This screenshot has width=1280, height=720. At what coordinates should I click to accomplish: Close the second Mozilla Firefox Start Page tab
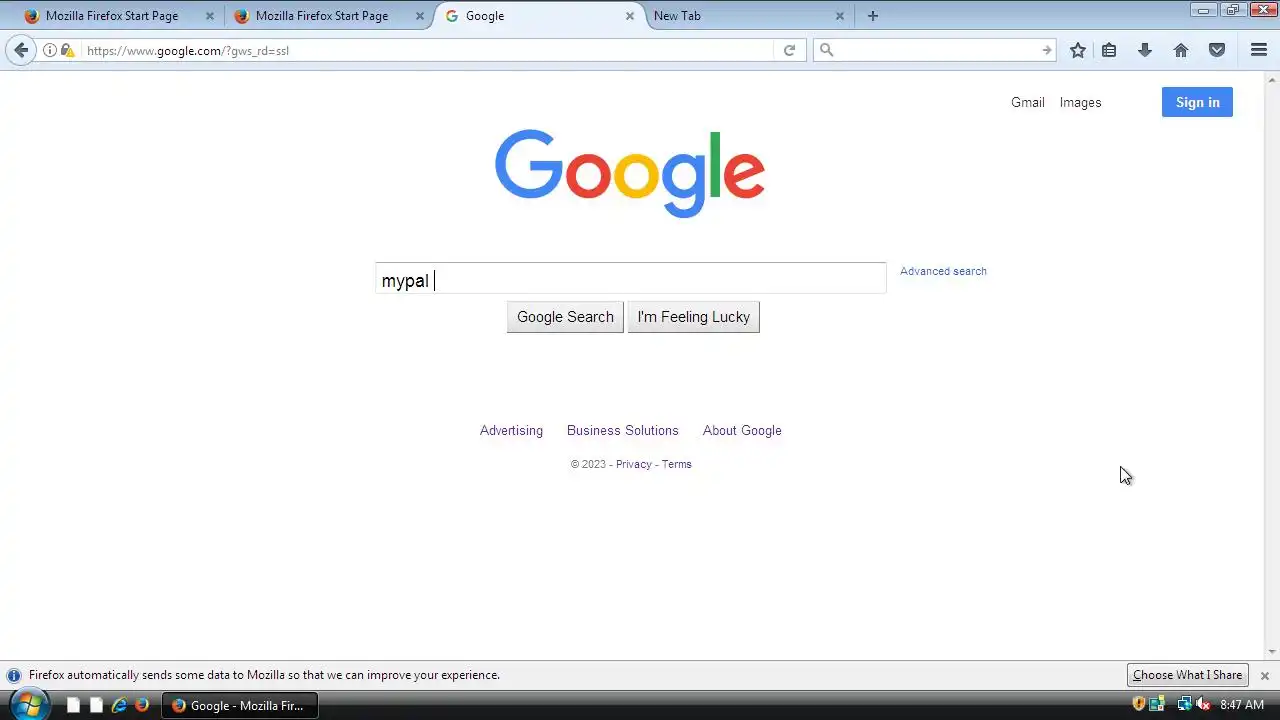click(x=420, y=16)
